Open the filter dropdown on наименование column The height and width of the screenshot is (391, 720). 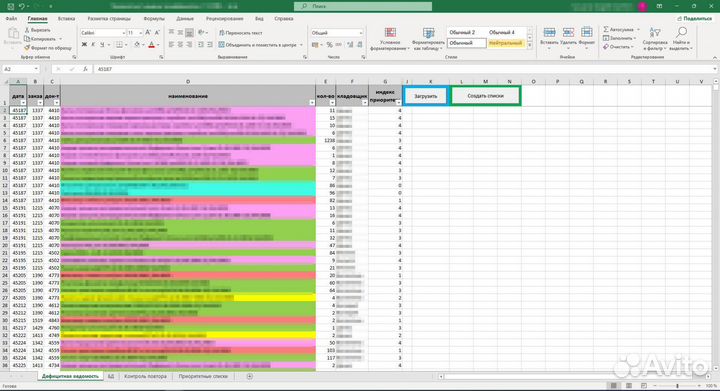312,103
